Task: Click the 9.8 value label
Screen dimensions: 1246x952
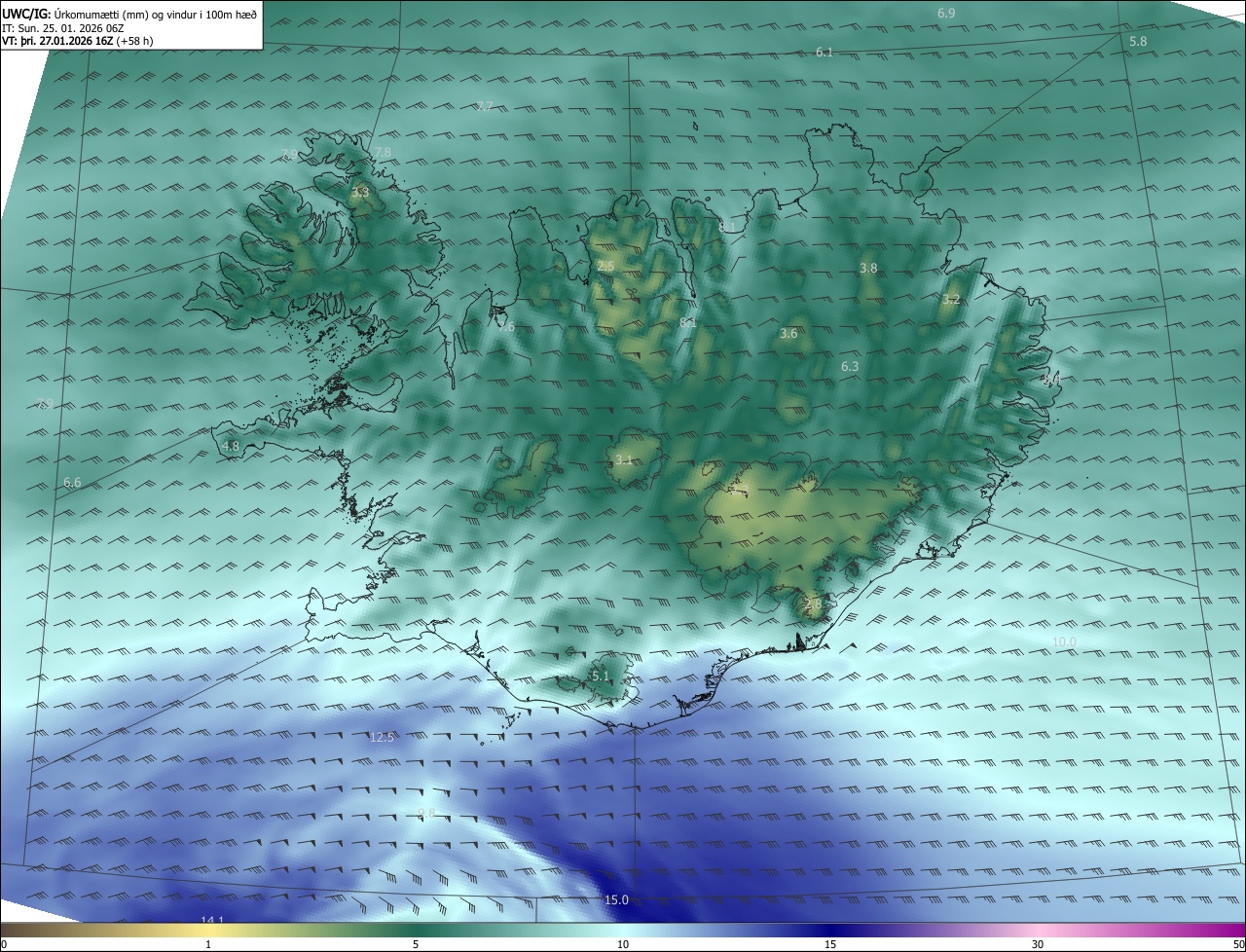Action: coord(426,814)
